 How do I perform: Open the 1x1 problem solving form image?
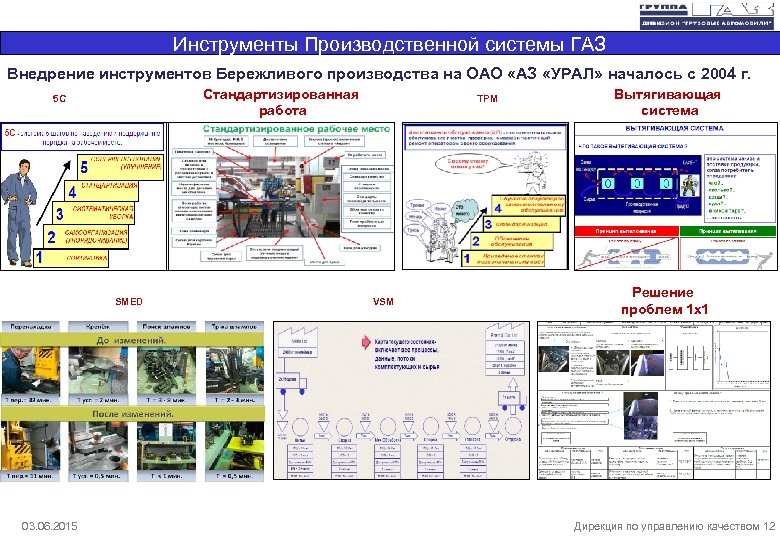tap(654, 400)
